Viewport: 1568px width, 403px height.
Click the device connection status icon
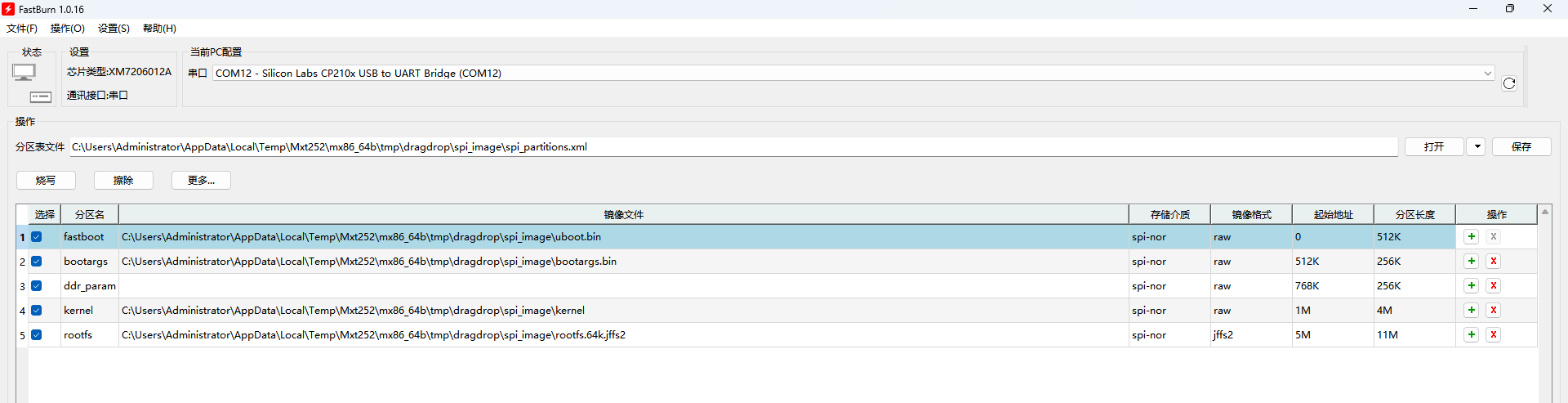(x=41, y=96)
